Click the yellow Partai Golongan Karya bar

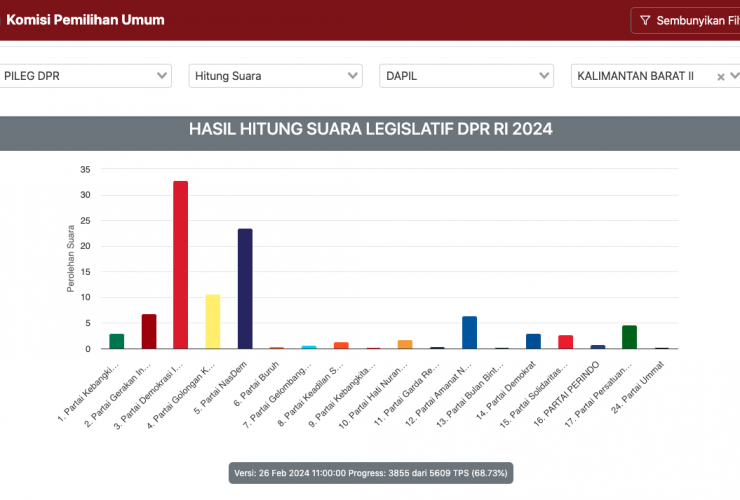[x=213, y=322]
